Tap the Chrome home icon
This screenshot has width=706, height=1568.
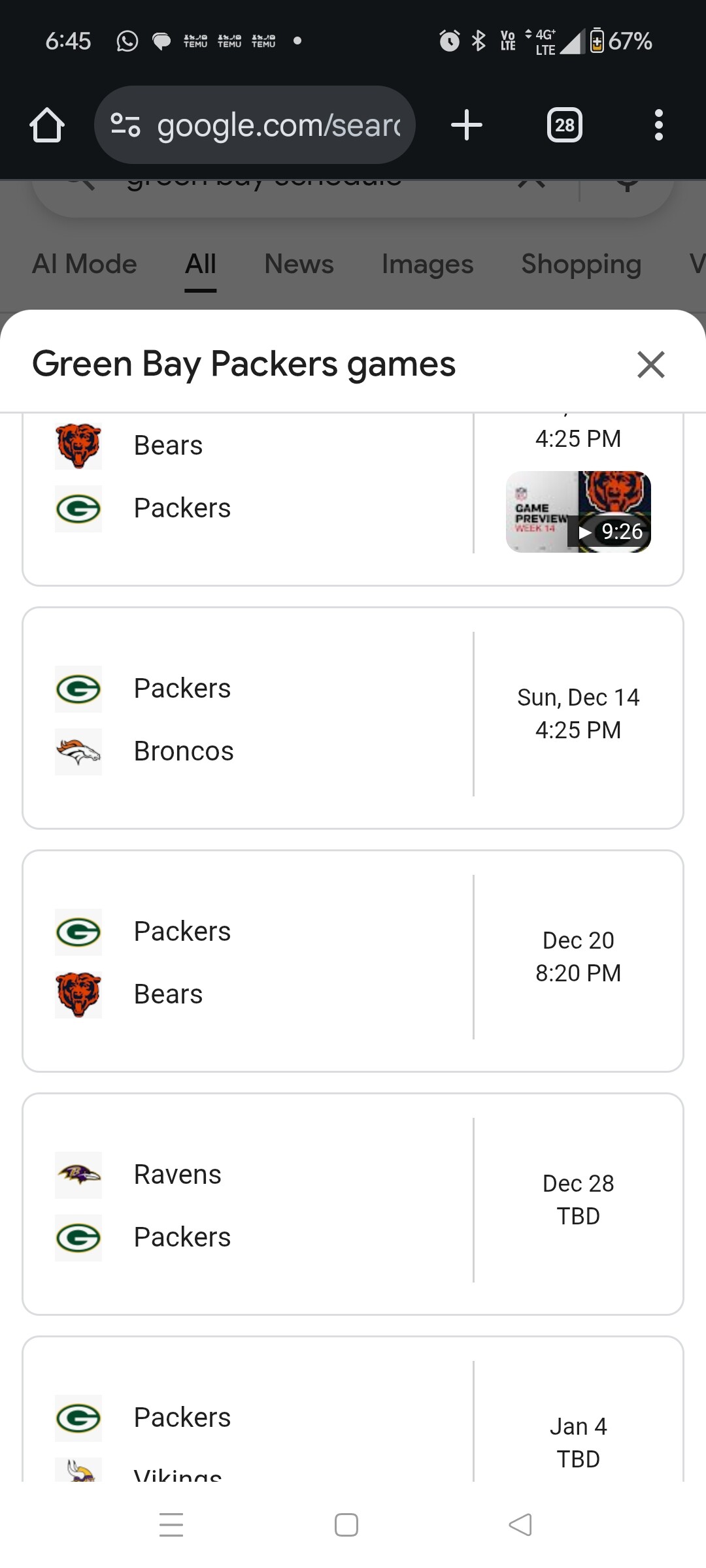point(47,125)
